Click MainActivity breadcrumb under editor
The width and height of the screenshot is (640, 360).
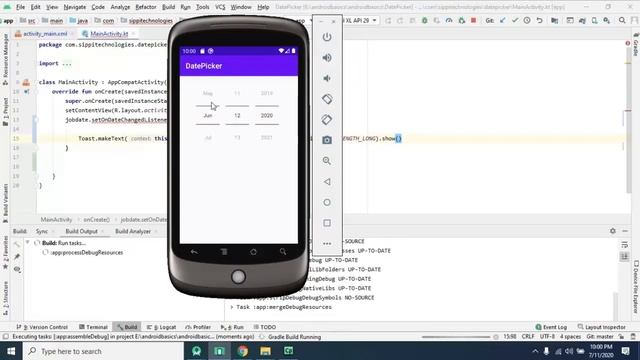(56, 220)
